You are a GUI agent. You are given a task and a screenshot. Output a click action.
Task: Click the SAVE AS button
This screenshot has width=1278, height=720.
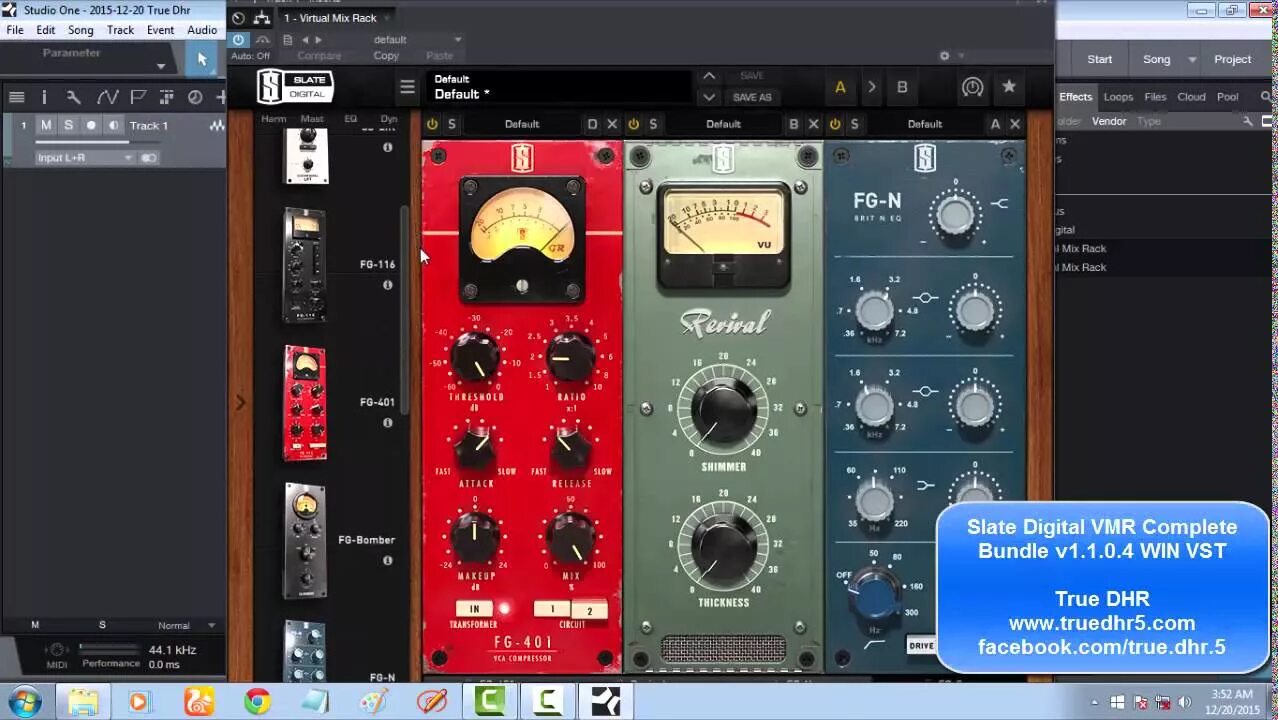pyautogui.click(x=752, y=98)
